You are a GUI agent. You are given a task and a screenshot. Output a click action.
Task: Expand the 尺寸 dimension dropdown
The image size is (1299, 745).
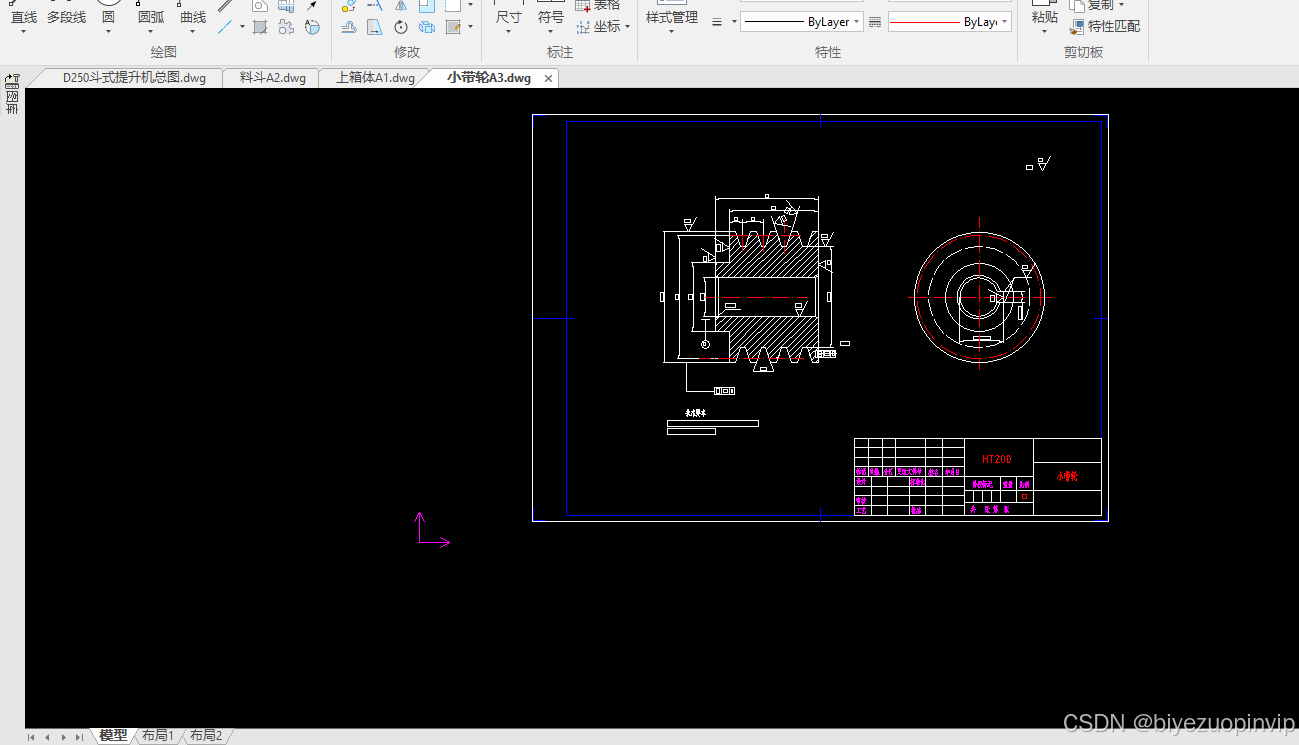pyautogui.click(x=508, y=32)
